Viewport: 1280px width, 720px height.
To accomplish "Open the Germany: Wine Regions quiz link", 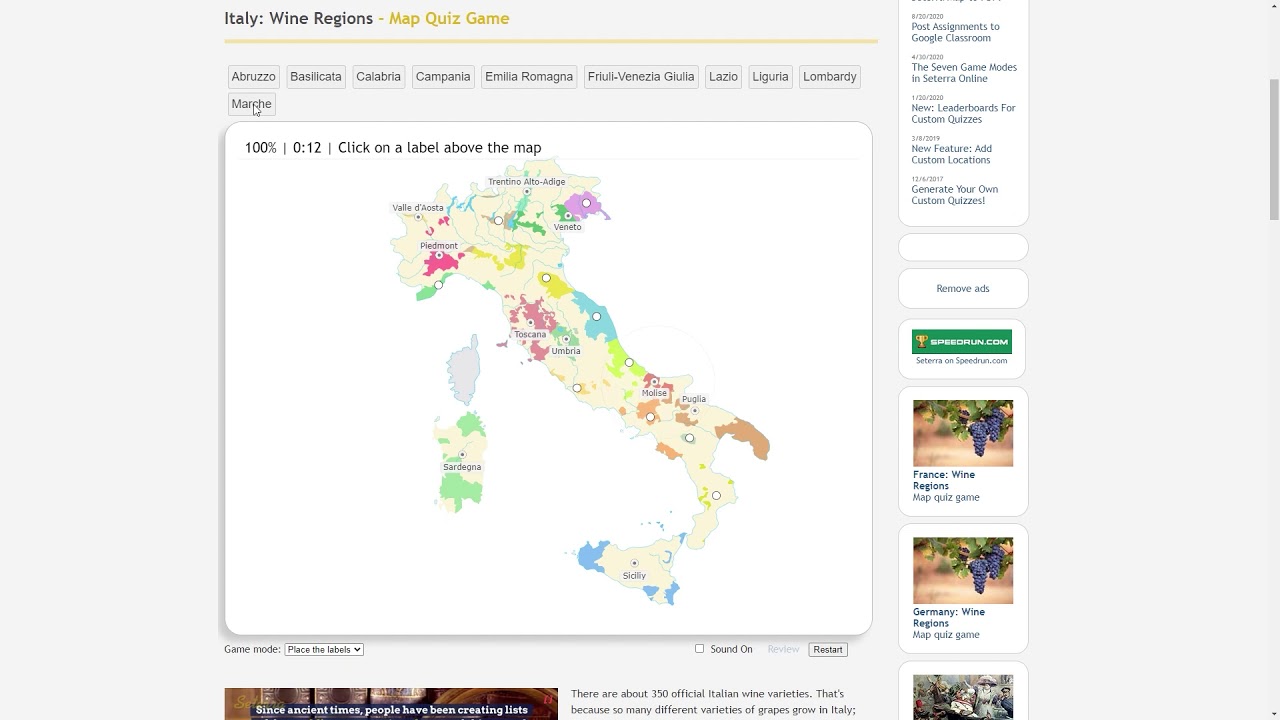I will [948, 617].
